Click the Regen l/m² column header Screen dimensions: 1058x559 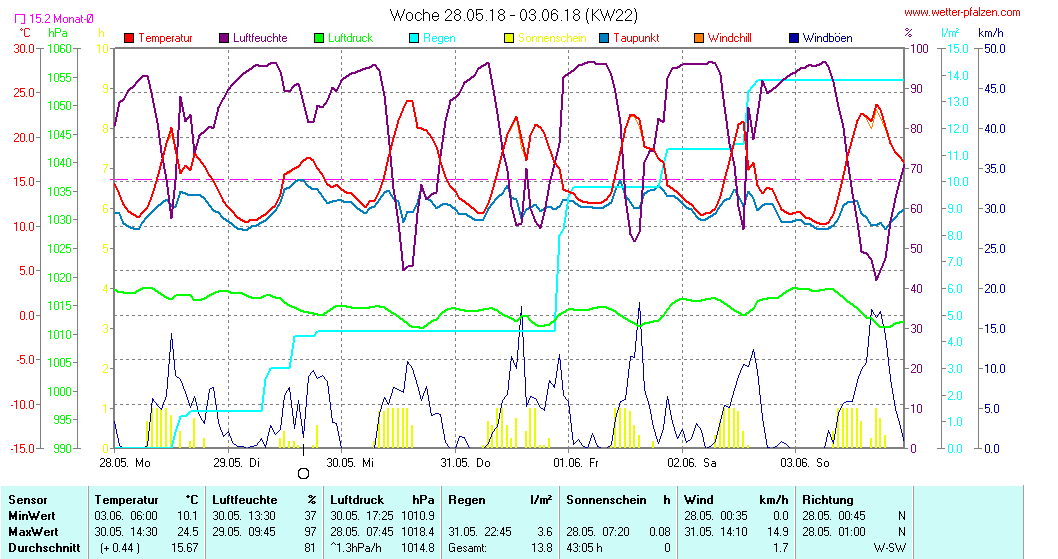pos(500,500)
